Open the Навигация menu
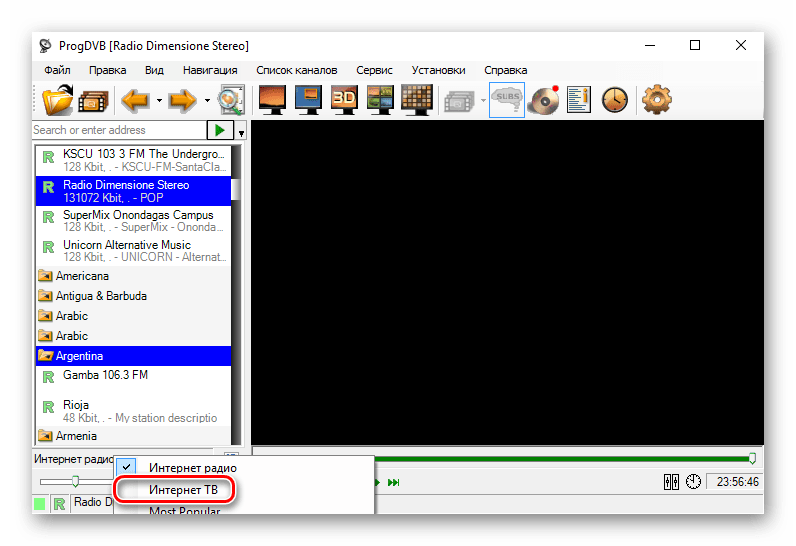 (x=210, y=70)
